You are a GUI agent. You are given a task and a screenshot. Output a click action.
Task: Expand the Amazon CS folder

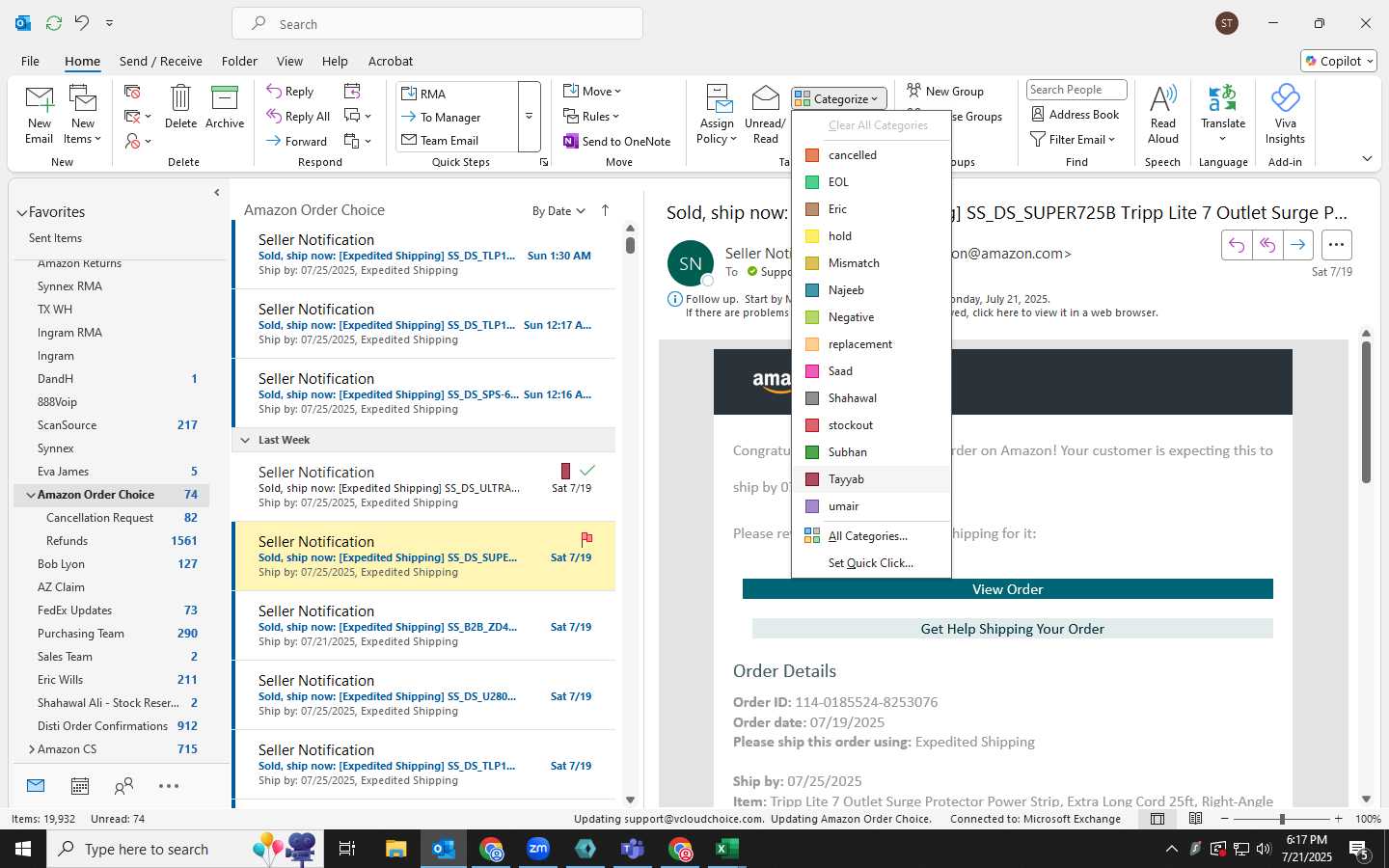31,749
